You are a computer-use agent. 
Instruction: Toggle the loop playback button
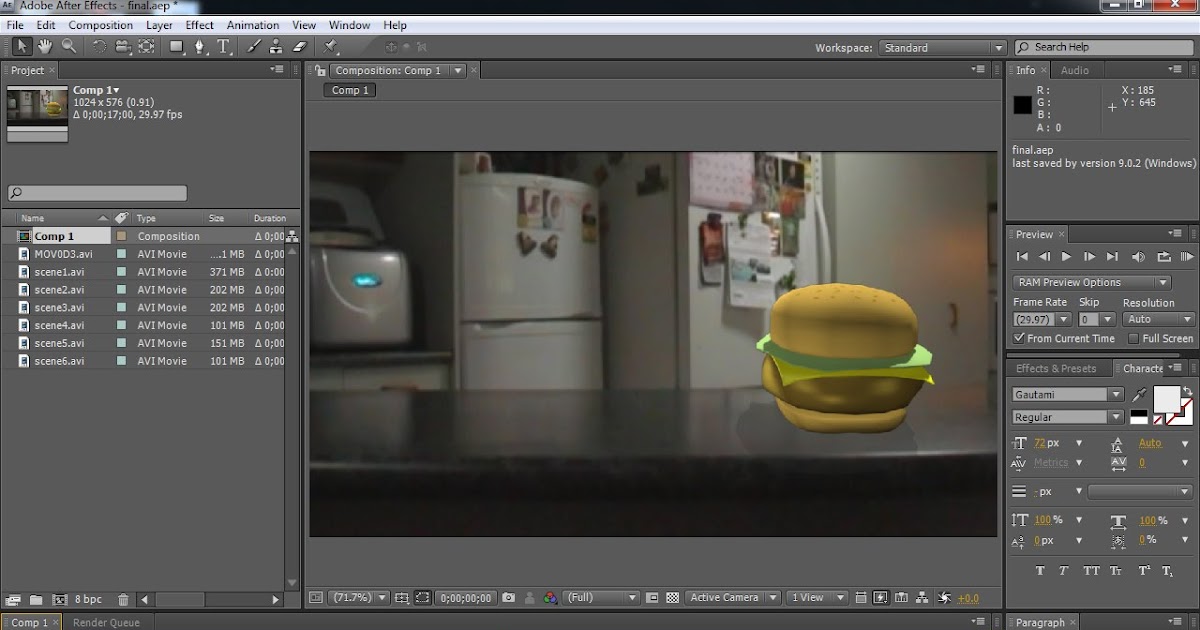click(1164, 258)
